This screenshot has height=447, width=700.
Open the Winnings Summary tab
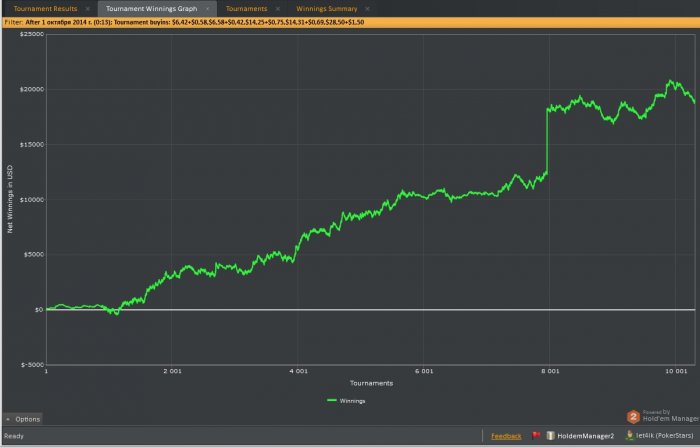coord(327,8)
